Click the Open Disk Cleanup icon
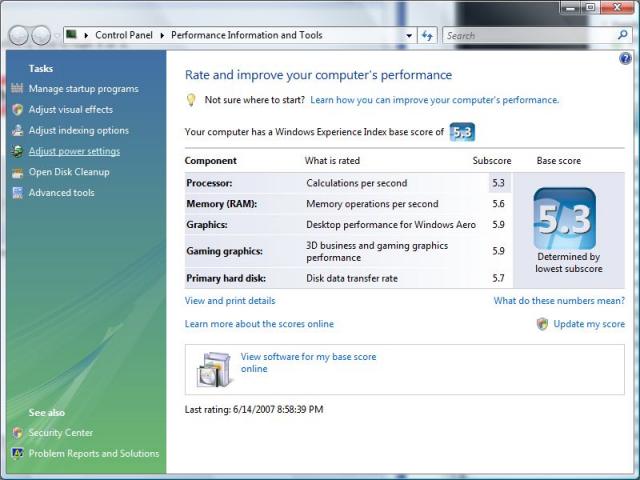The image size is (640, 480). tap(17, 172)
